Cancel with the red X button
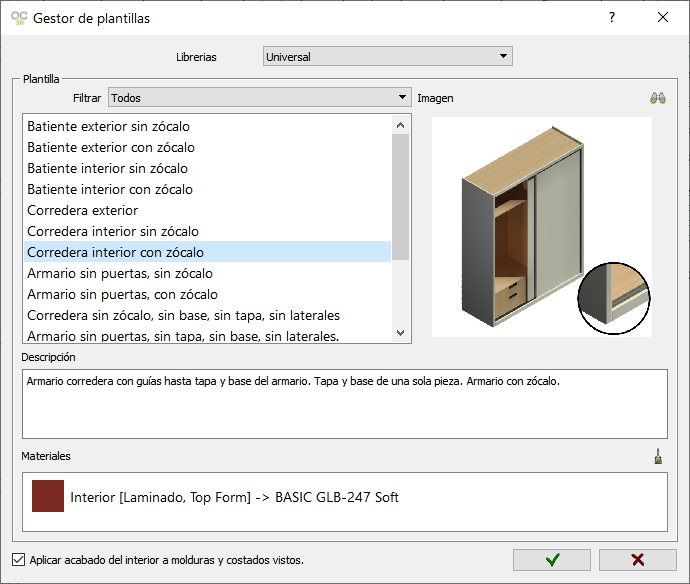 pyautogui.click(x=638, y=560)
